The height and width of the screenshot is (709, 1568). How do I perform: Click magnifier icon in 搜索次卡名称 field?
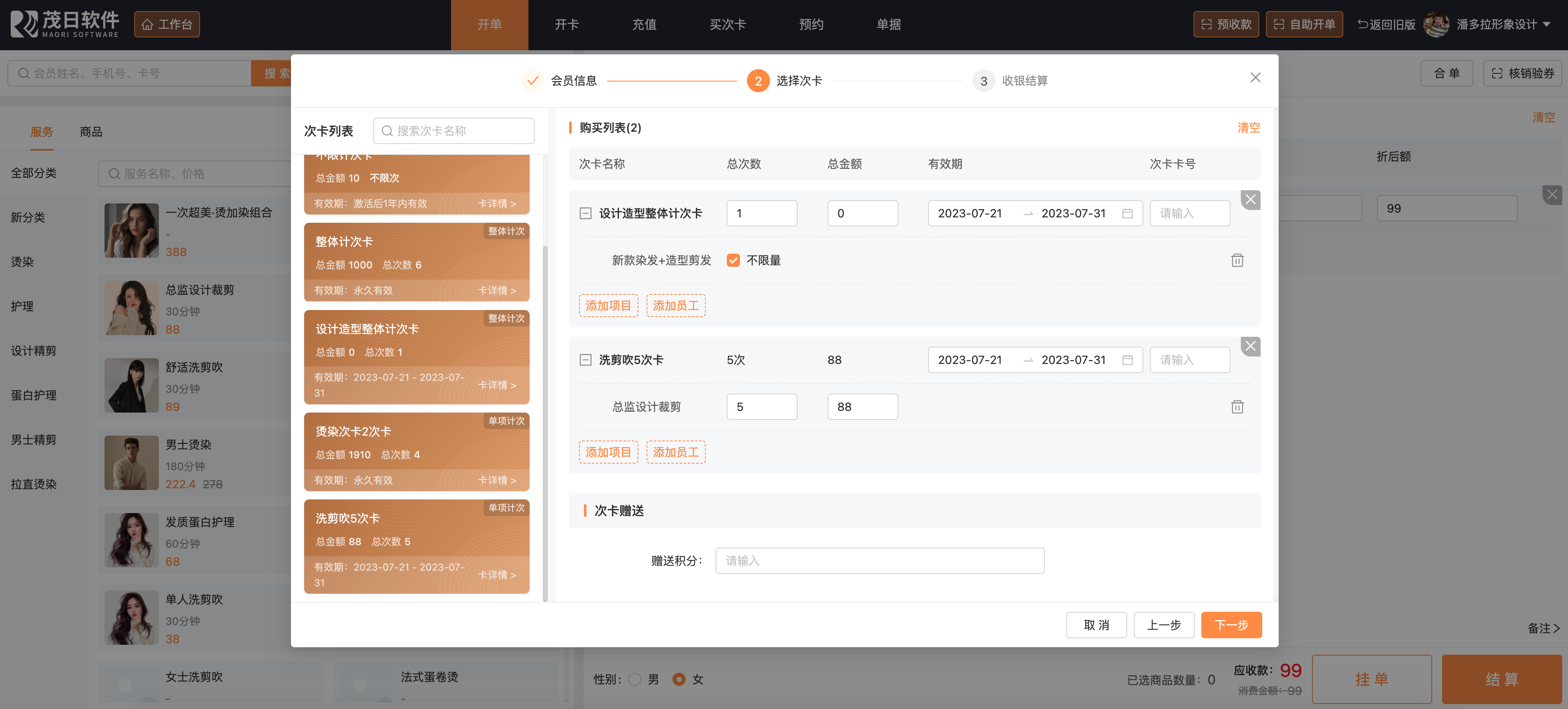pos(386,131)
